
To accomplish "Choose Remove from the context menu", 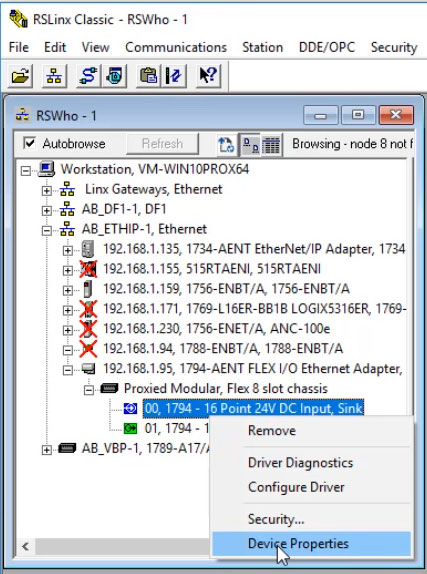I will [312, 430].
